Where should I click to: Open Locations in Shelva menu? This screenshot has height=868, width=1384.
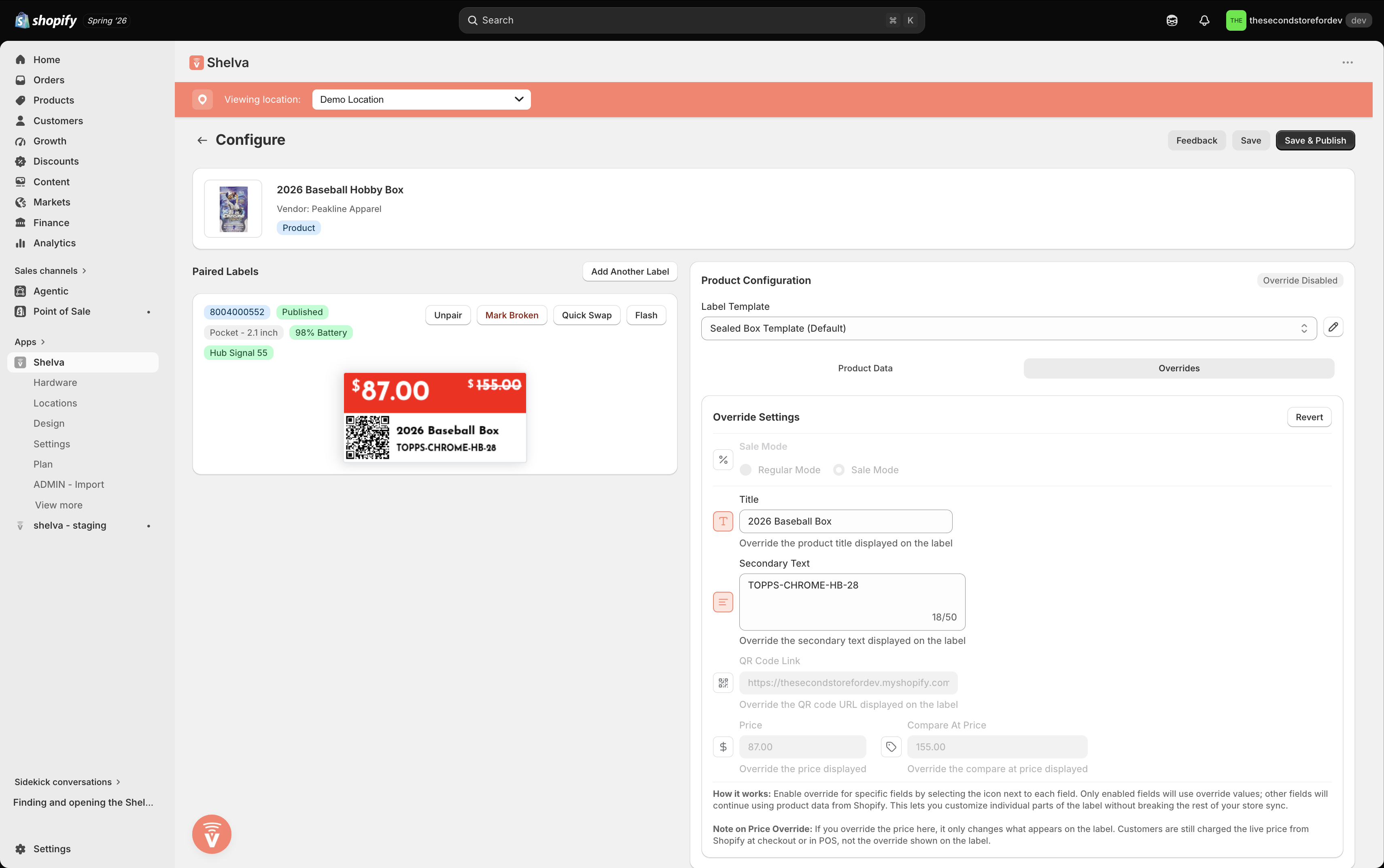coord(55,403)
